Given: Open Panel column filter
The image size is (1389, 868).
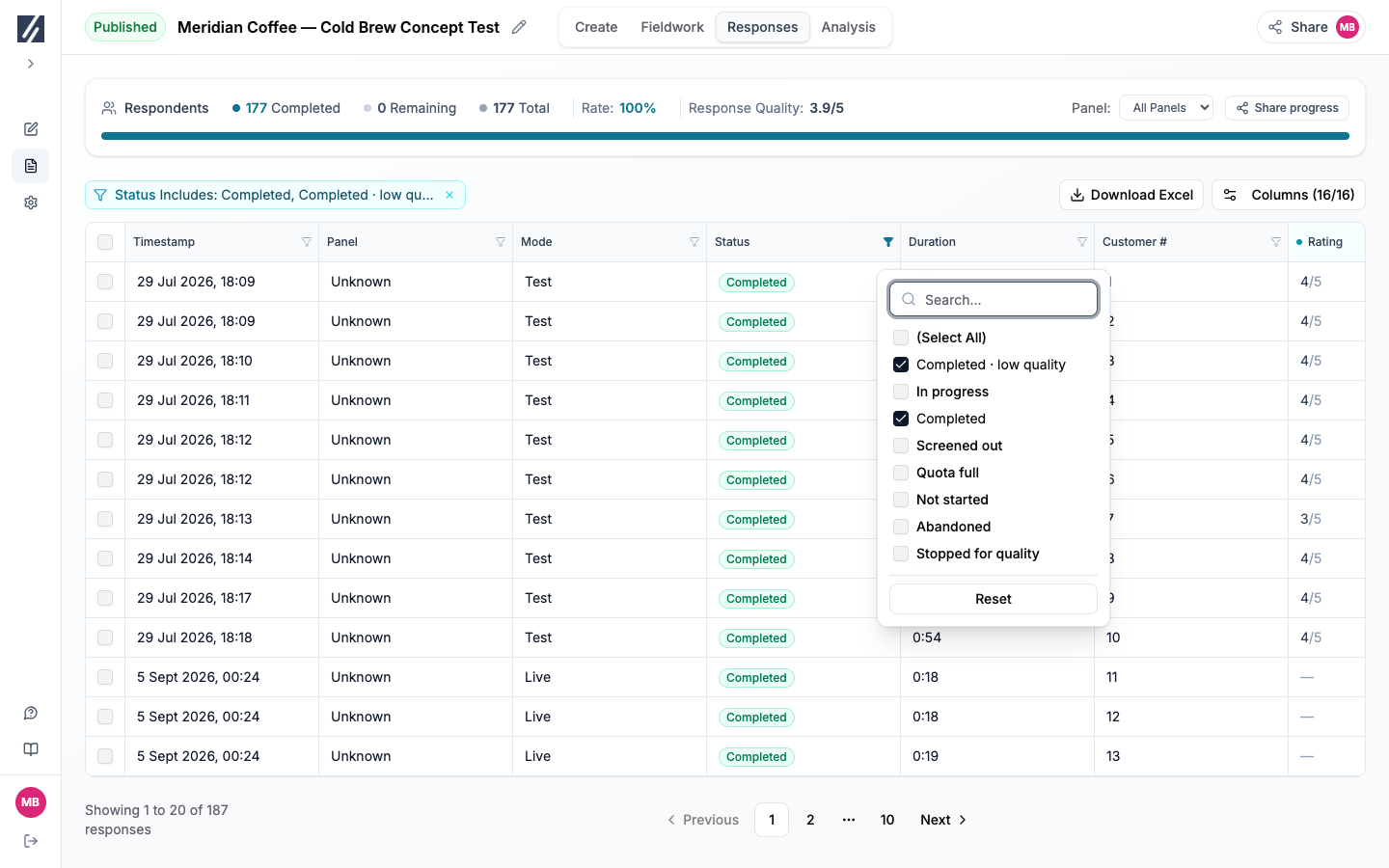Looking at the screenshot, I should coord(501,242).
